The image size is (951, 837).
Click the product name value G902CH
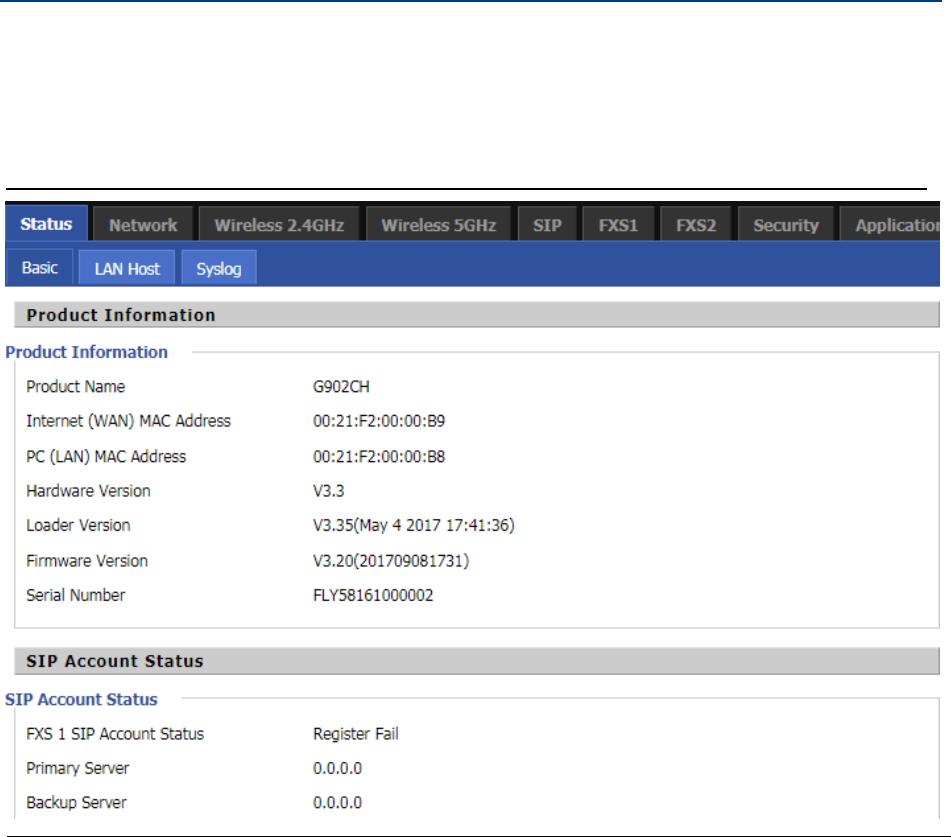[342, 387]
